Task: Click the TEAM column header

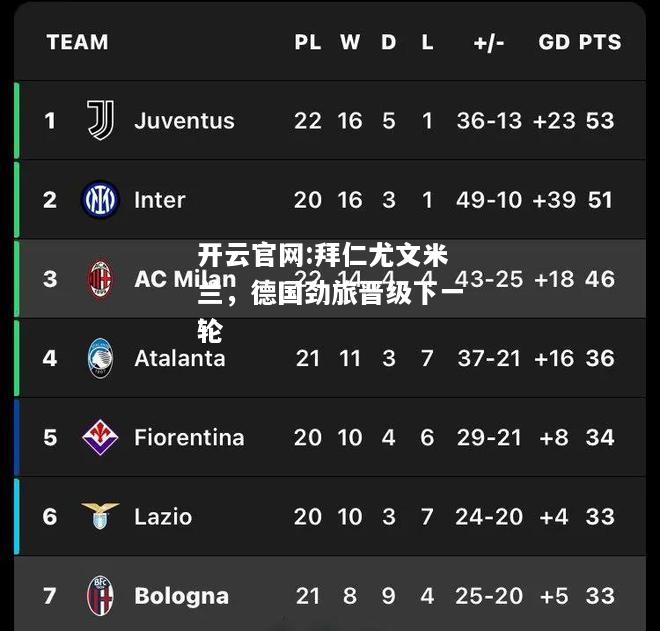Action: coord(77,42)
